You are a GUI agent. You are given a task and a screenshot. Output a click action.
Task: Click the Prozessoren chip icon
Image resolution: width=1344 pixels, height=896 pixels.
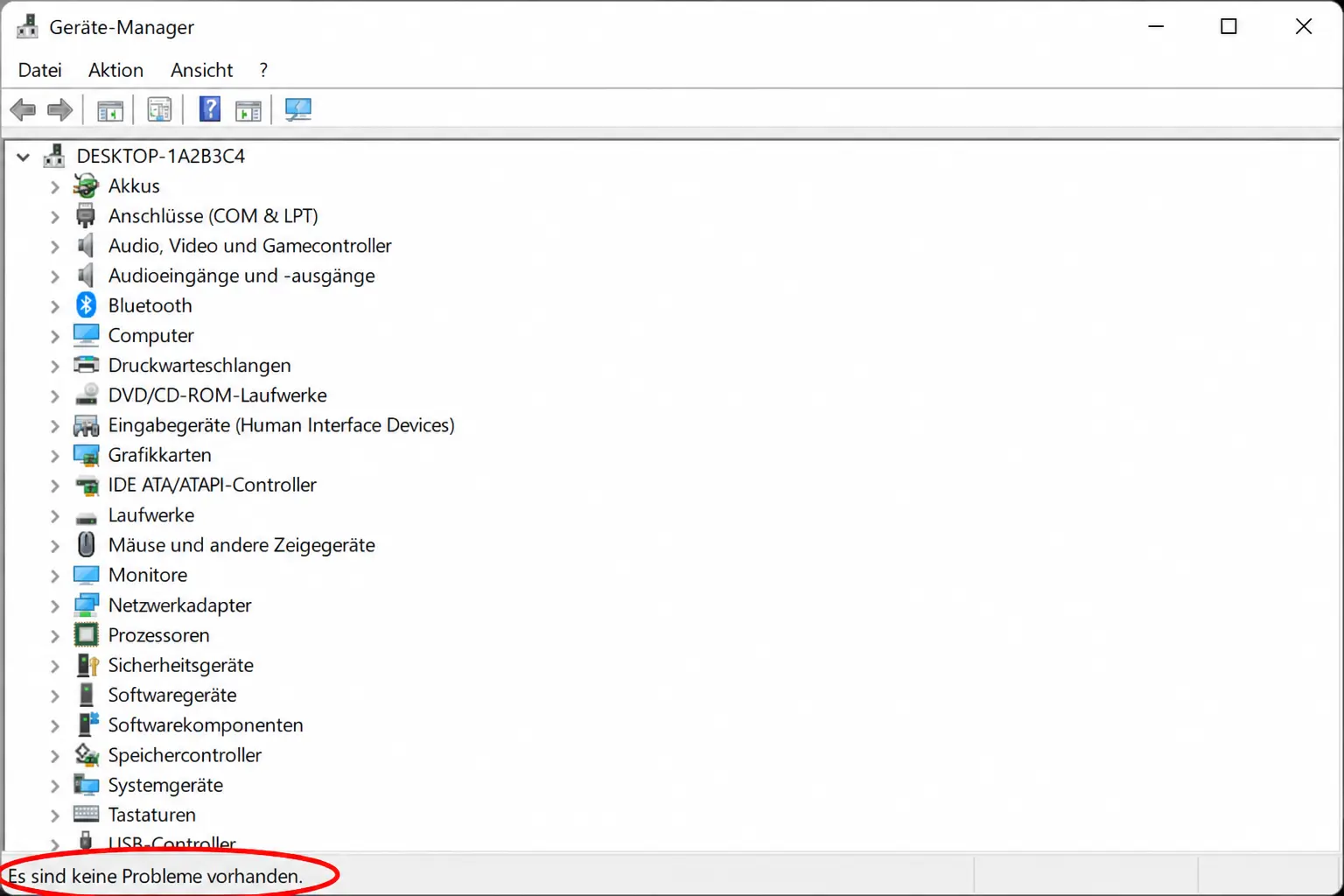[86, 635]
